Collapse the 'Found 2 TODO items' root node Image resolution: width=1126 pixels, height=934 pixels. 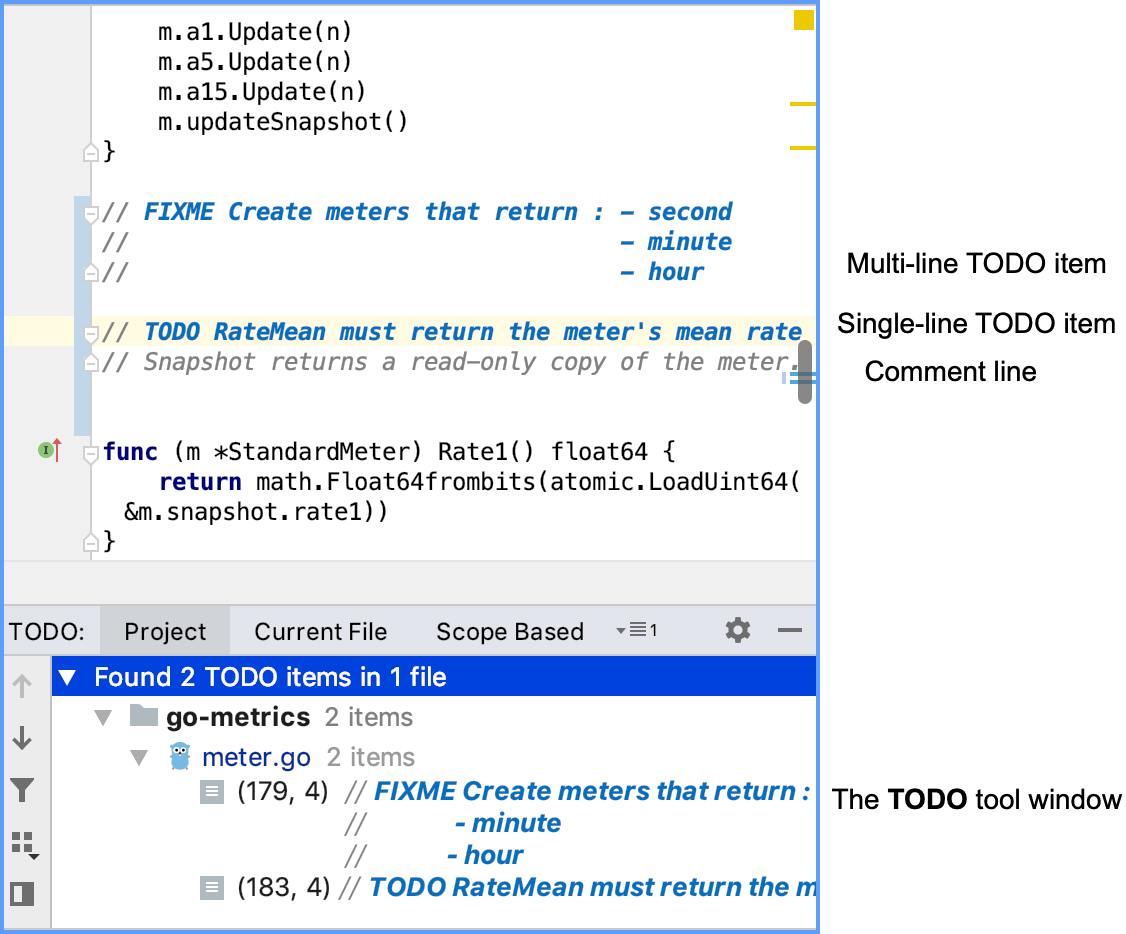pyautogui.click(x=68, y=677)
